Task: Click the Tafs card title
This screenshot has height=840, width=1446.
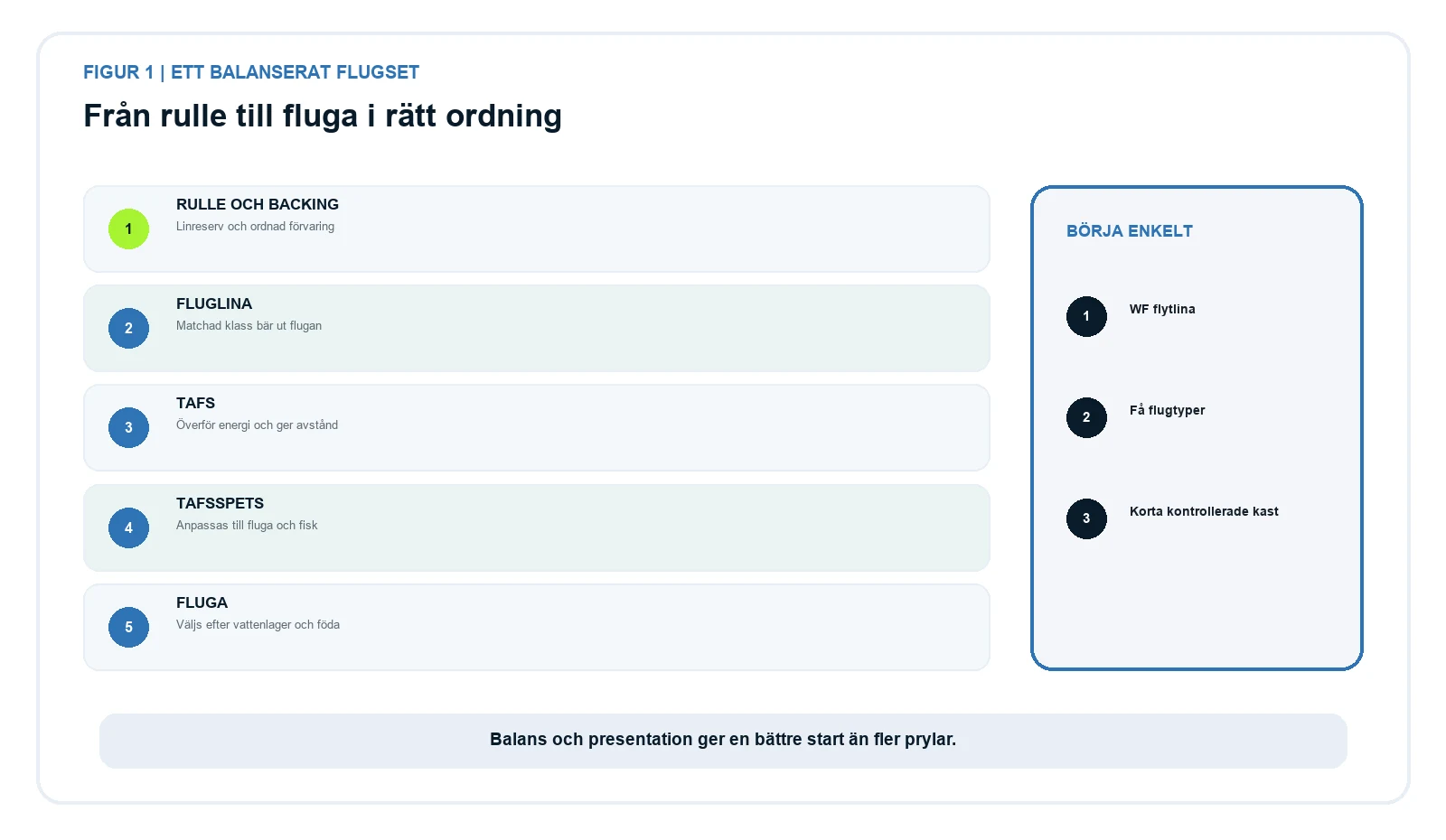Action: [x=195, y=403]
